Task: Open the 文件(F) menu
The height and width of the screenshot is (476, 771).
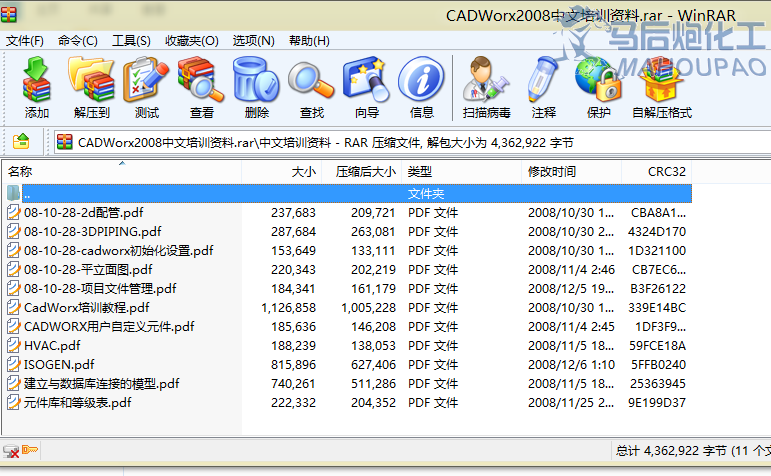Action: 25,40
